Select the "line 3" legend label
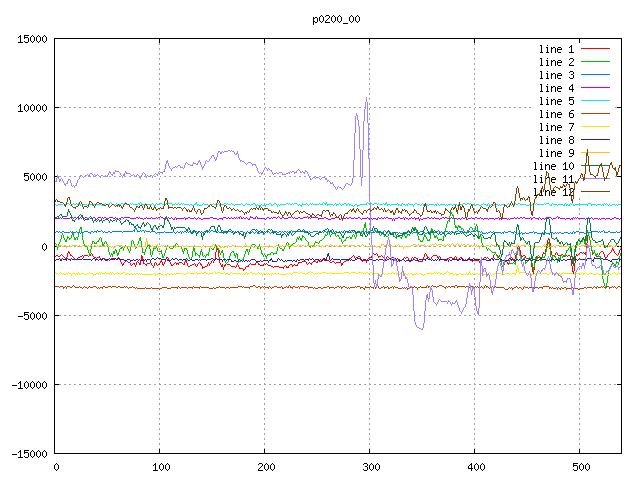 [556, 75]
